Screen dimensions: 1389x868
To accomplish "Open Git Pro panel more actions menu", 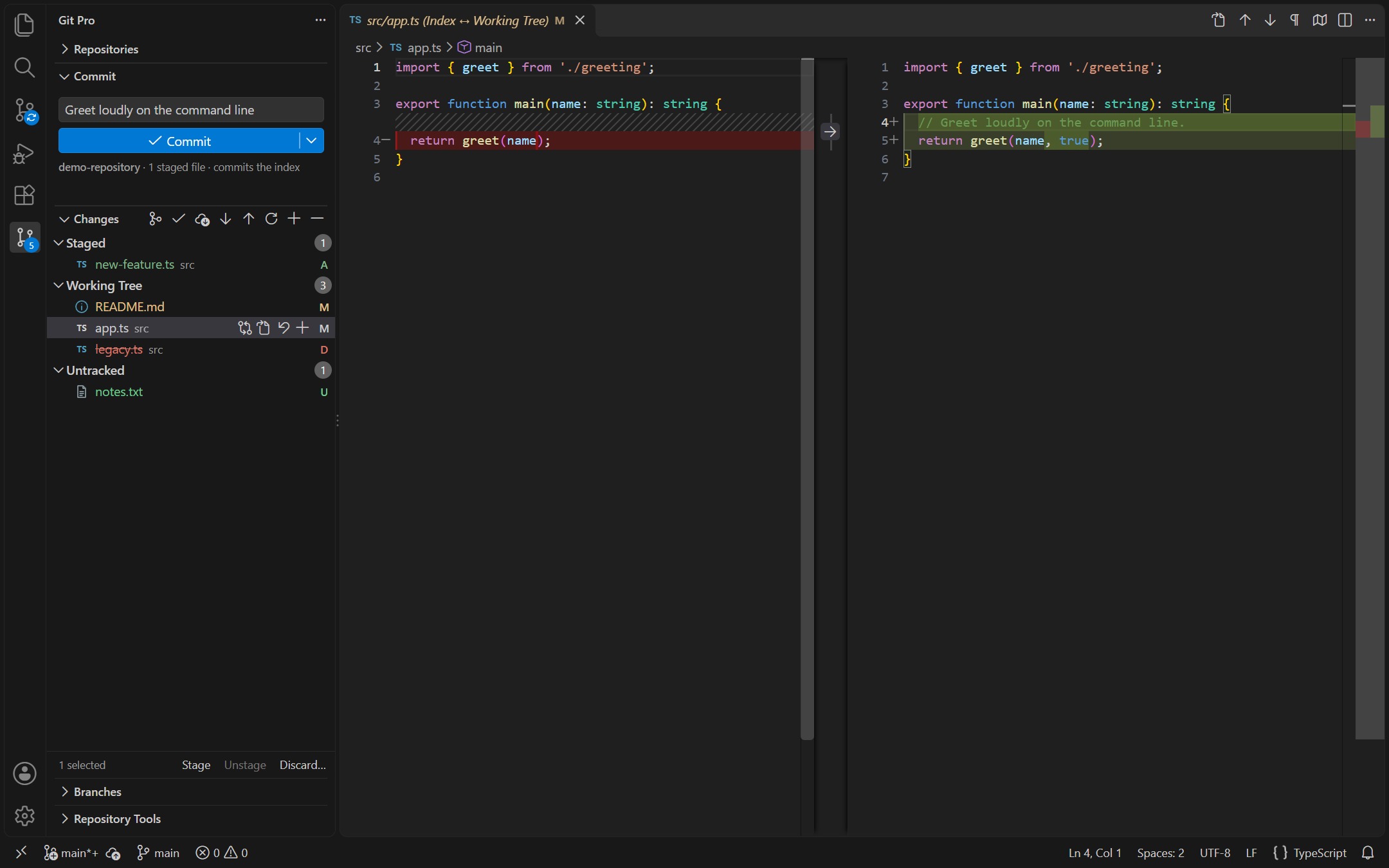I will (x=320, y=21).
